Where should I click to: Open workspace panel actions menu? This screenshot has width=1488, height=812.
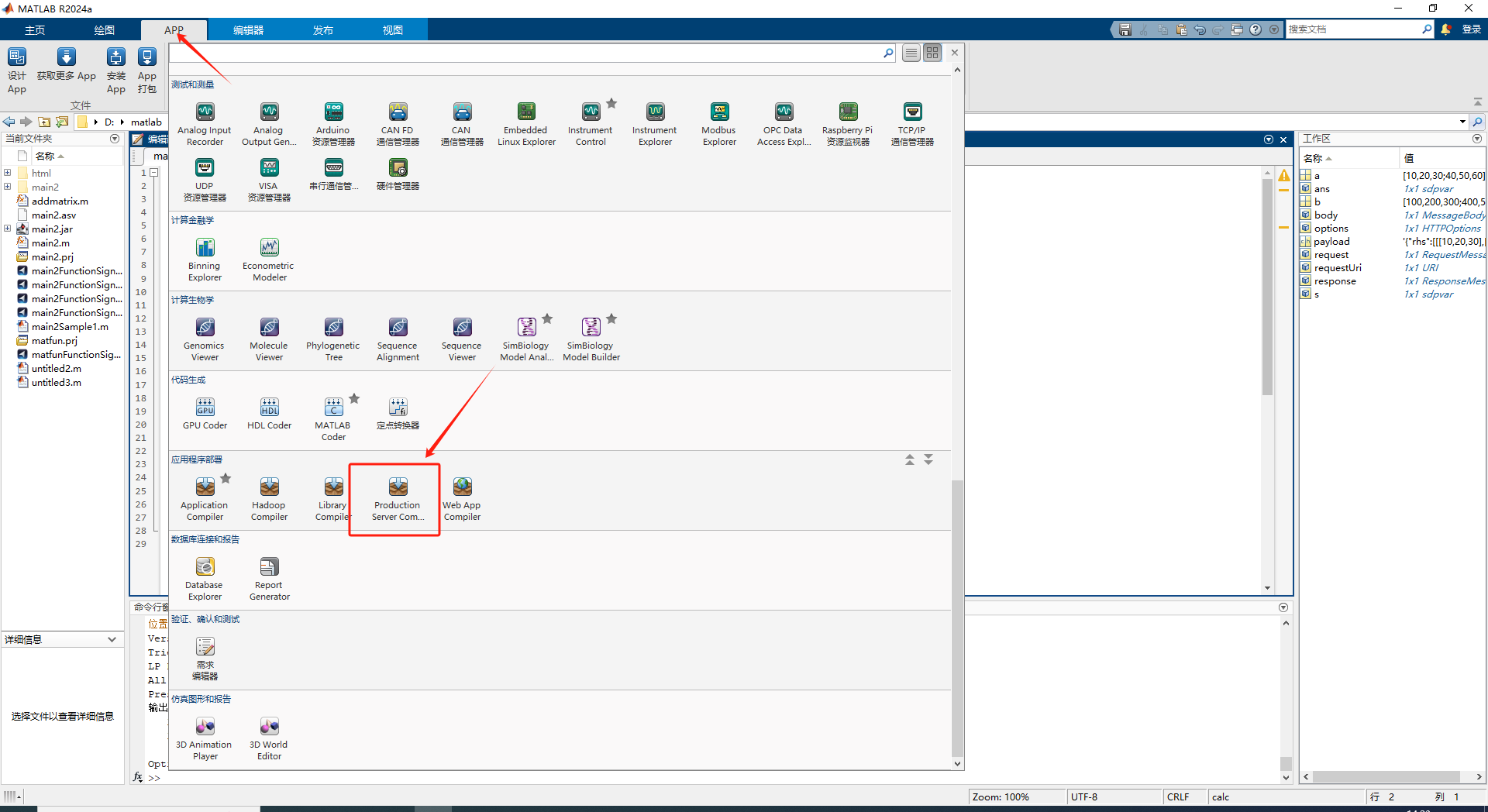point(1477,139)
